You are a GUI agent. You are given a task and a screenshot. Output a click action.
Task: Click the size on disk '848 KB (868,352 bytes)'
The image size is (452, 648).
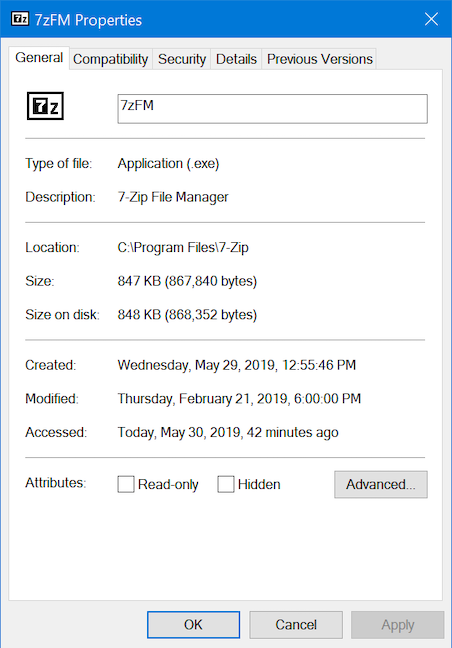[x=187, y=314]
